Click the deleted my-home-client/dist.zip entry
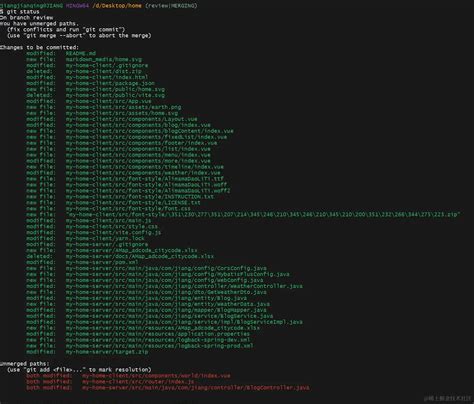Image resolution: width=474 pixels, height=404 pixels. 84,71
